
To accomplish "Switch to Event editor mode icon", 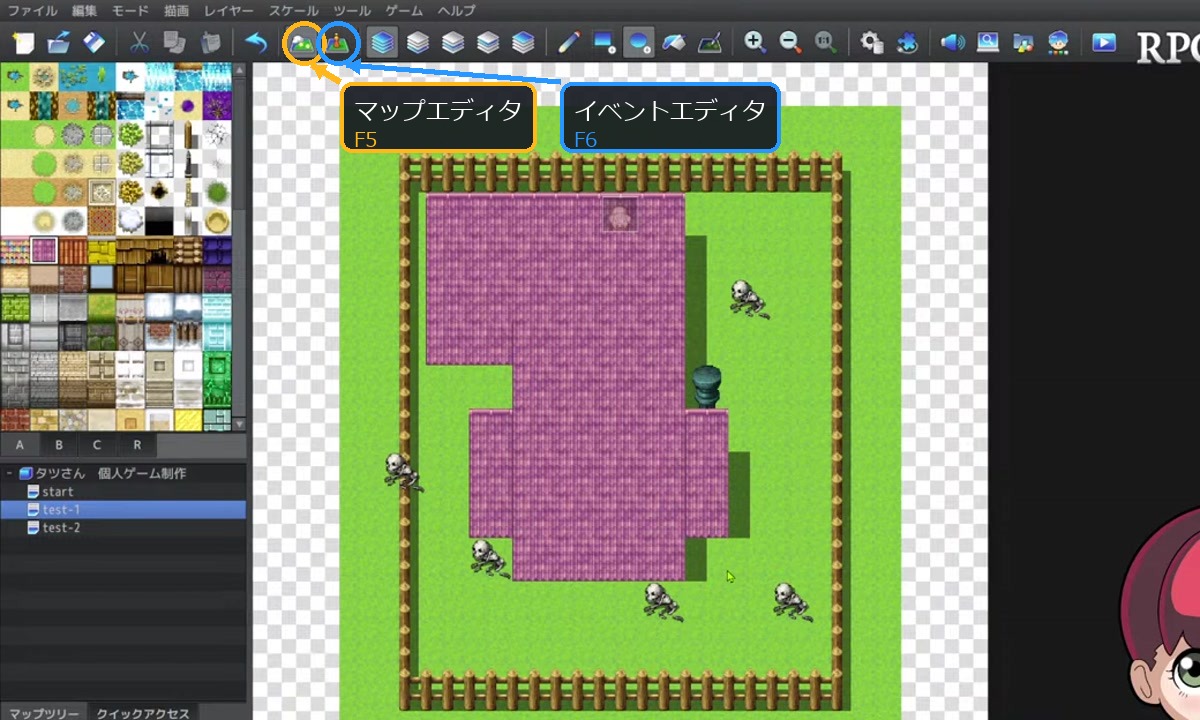I will [338, 43].
